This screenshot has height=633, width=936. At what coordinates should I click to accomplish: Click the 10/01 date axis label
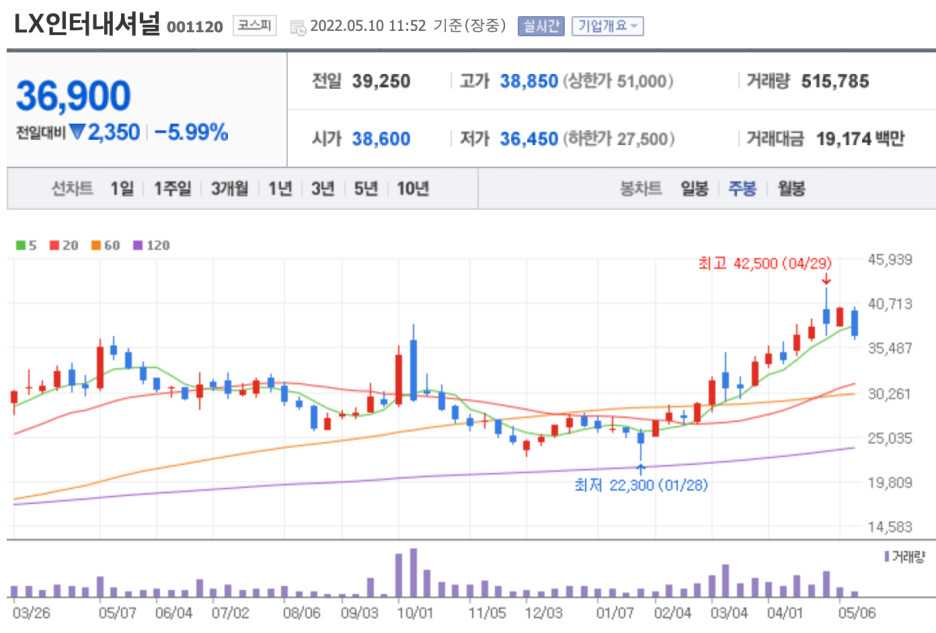pos(415,613)
